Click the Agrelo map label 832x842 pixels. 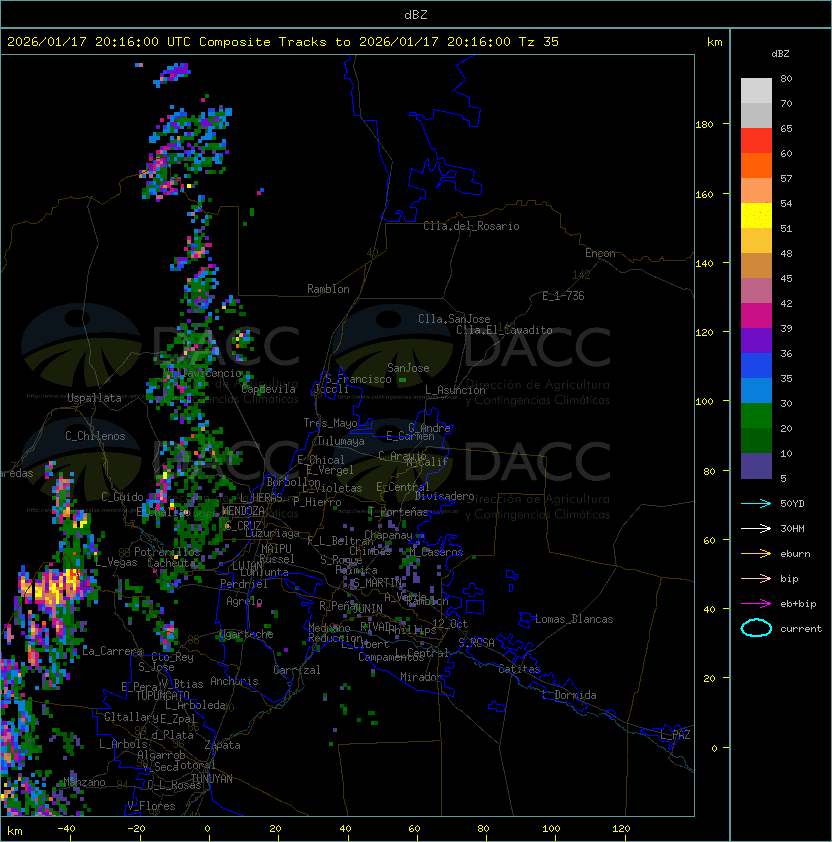tap(244, 601)
